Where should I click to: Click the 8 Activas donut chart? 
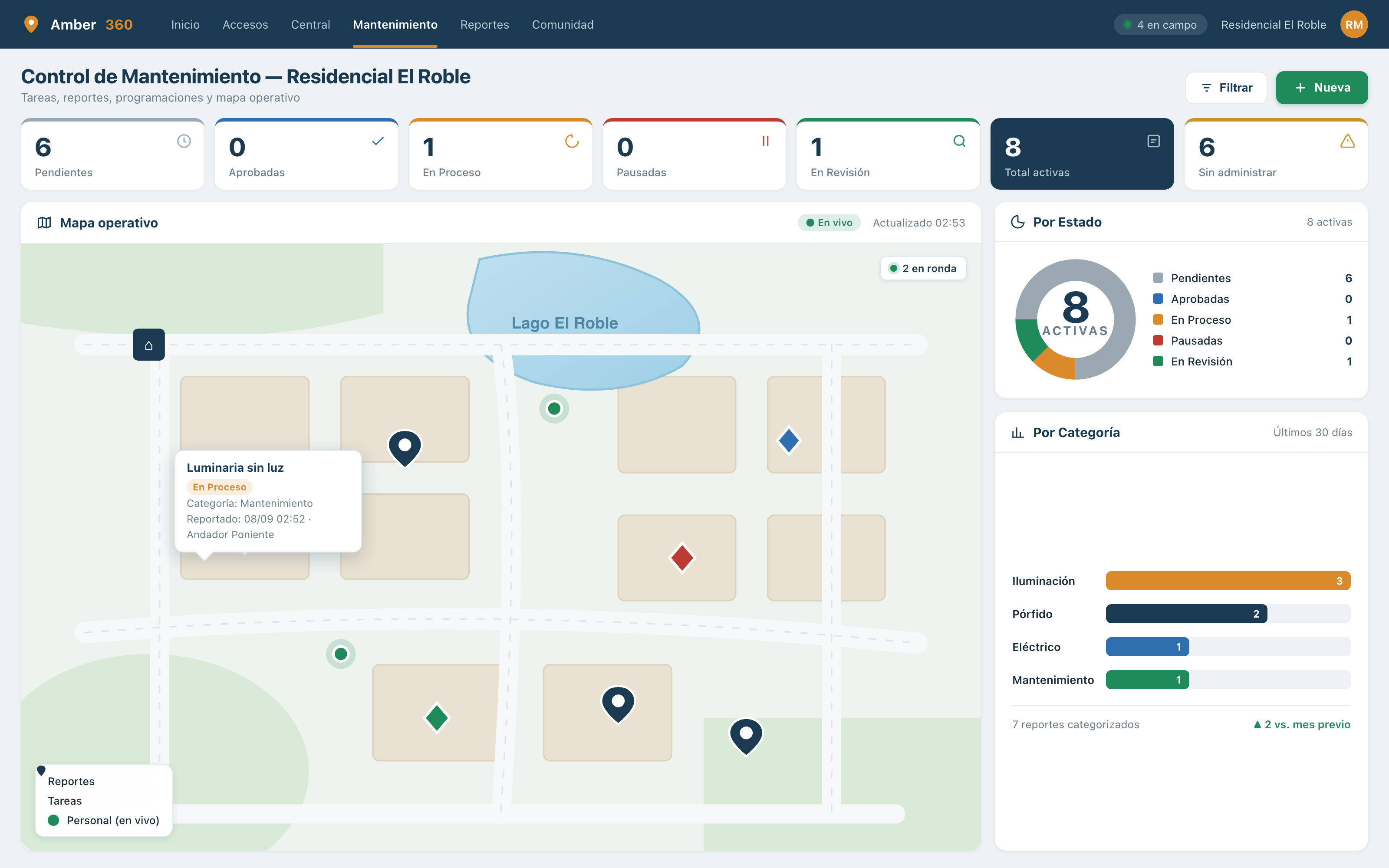click(x=1075, y=319)
